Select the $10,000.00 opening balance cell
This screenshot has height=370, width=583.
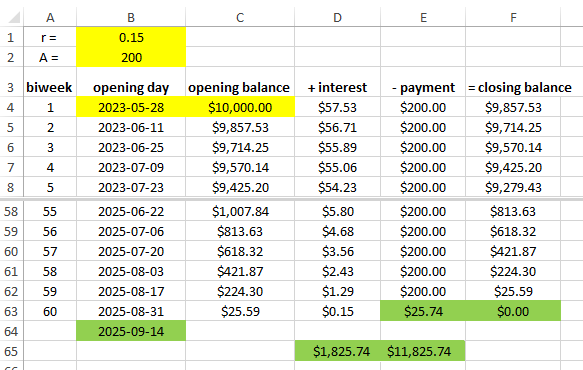click(x=240, y=107)
